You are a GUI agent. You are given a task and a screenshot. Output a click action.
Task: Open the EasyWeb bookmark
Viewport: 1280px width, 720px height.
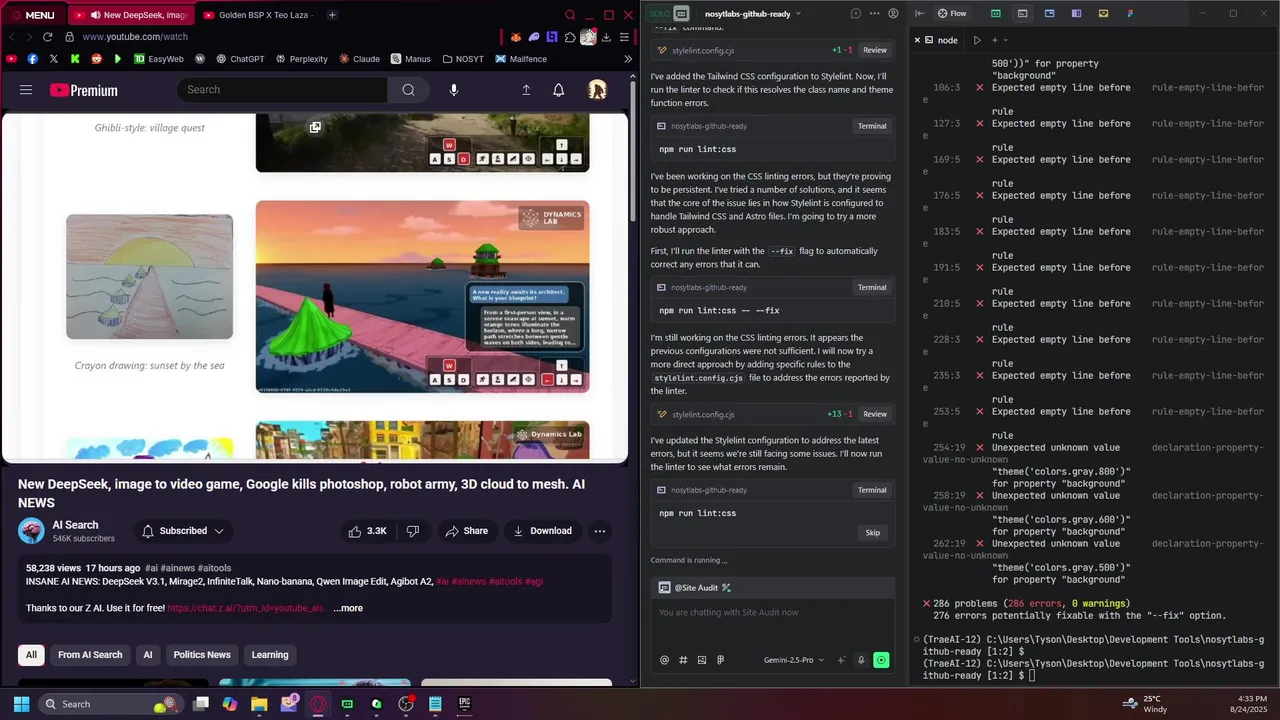pyautogui.click(x=159, y=59)
